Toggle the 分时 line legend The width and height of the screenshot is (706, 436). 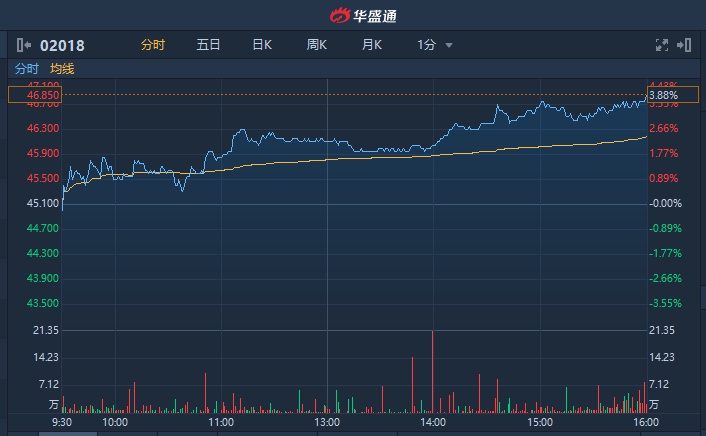click(x=26, y=69)
